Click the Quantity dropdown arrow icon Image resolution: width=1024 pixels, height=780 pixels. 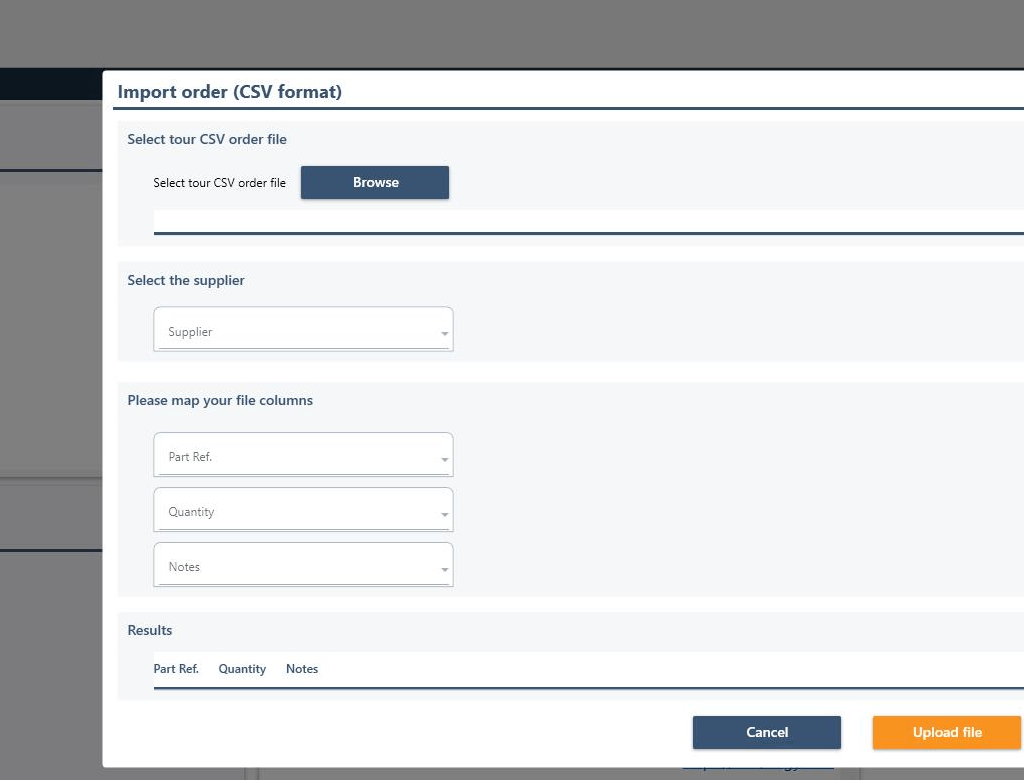[x=444, y=515]
